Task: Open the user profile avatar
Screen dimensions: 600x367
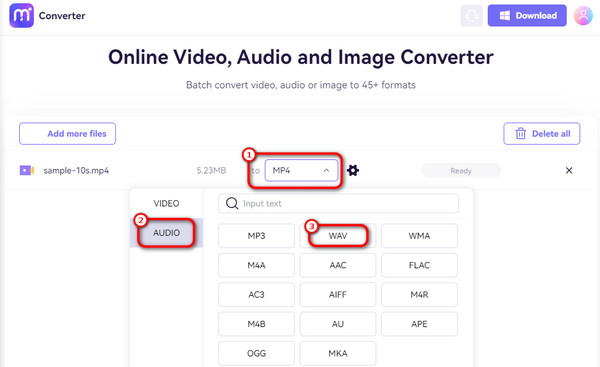Action: [583, 16]
